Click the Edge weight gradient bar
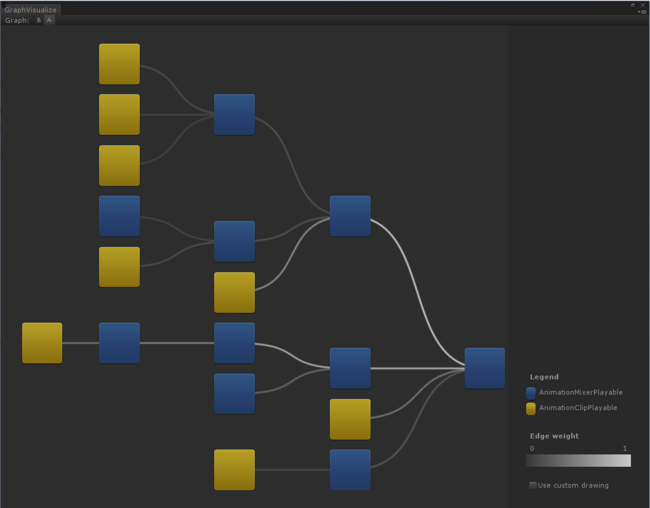 click(x=578, y=460)
